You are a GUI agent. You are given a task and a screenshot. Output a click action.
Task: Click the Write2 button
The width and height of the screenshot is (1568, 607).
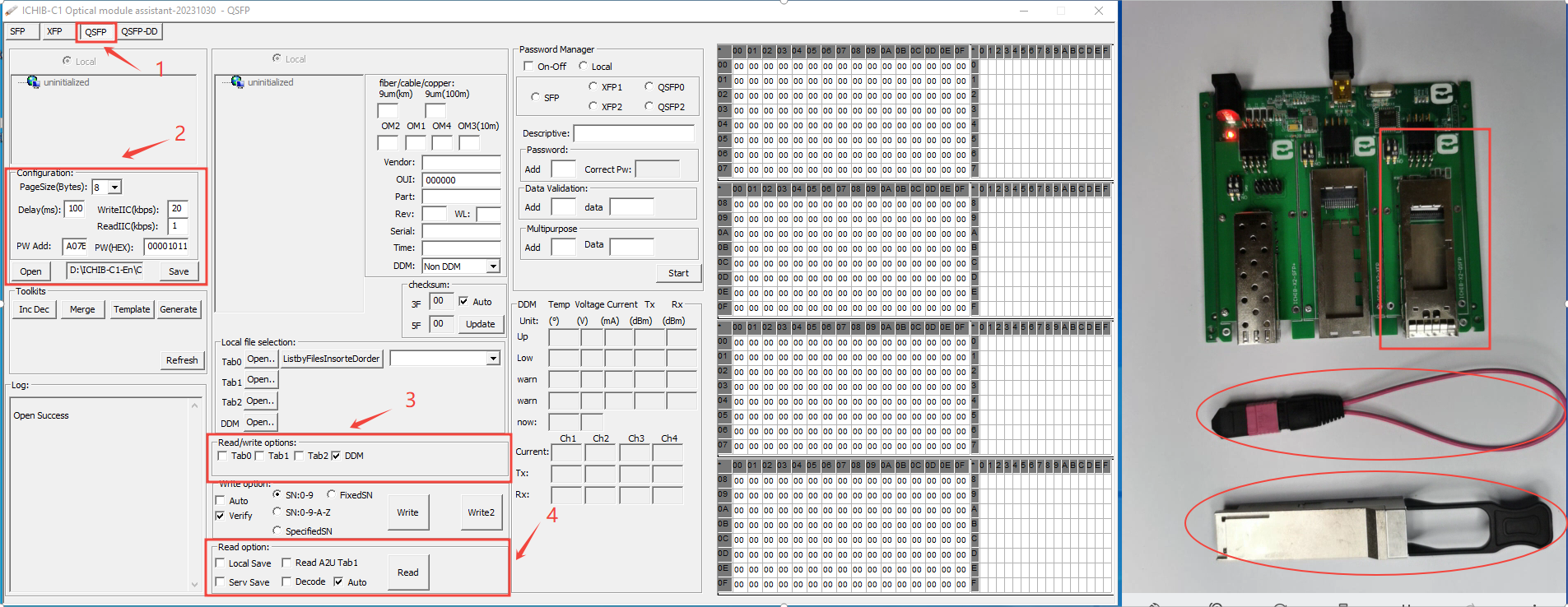pyautogui.click(x=481, y=512)
